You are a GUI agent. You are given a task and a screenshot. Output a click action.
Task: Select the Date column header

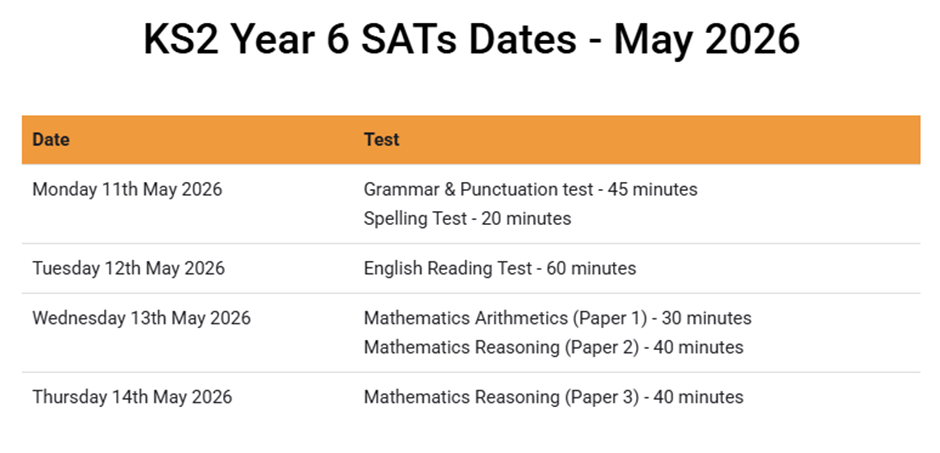click(x=51, y=140)
